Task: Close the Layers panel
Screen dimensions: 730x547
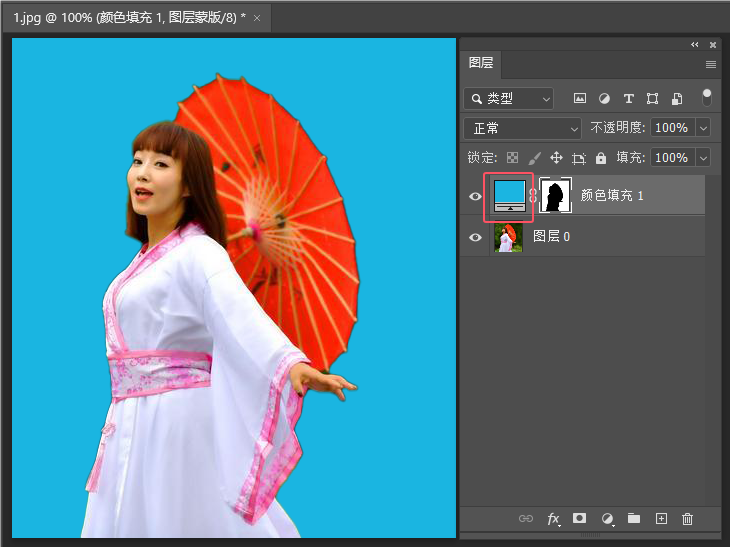Action: (713, 45)
